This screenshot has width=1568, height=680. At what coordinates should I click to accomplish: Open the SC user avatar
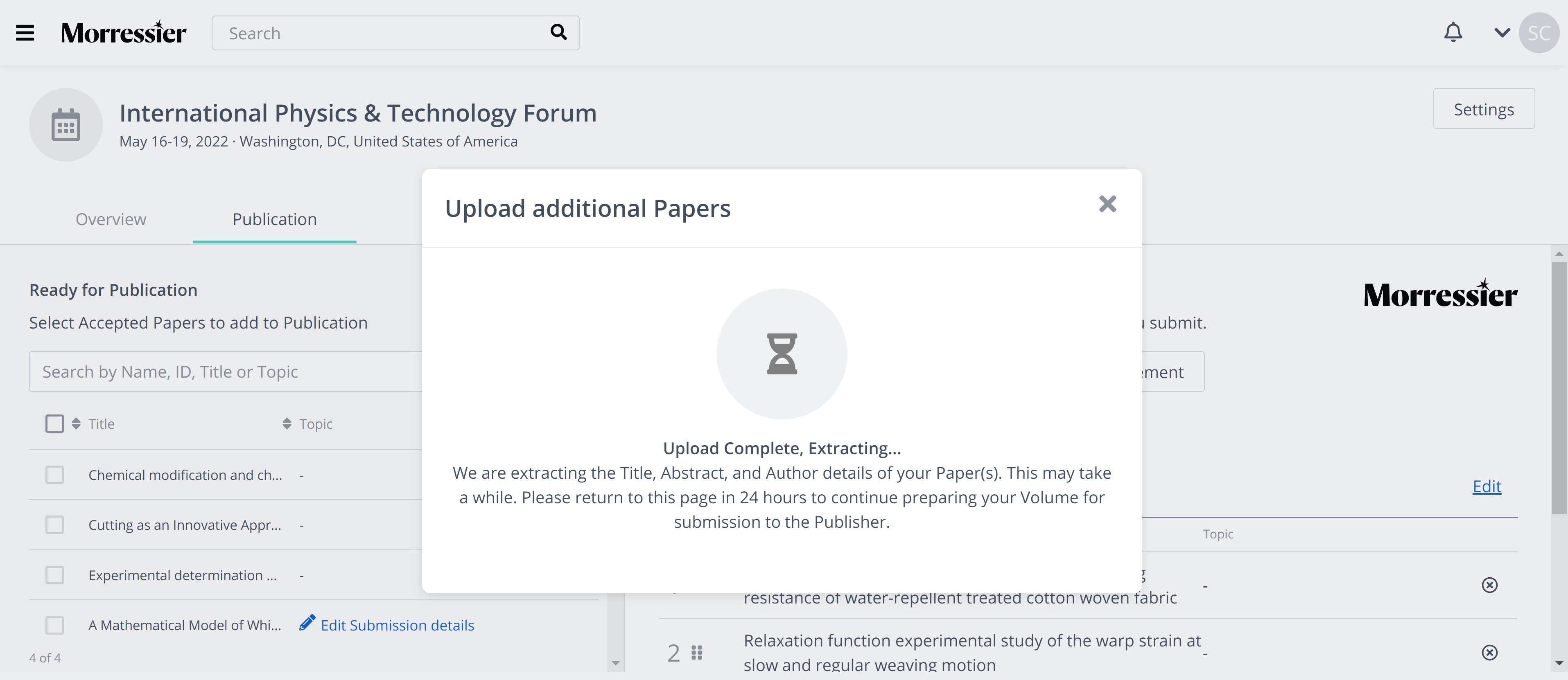click(x=1539, y=33)
